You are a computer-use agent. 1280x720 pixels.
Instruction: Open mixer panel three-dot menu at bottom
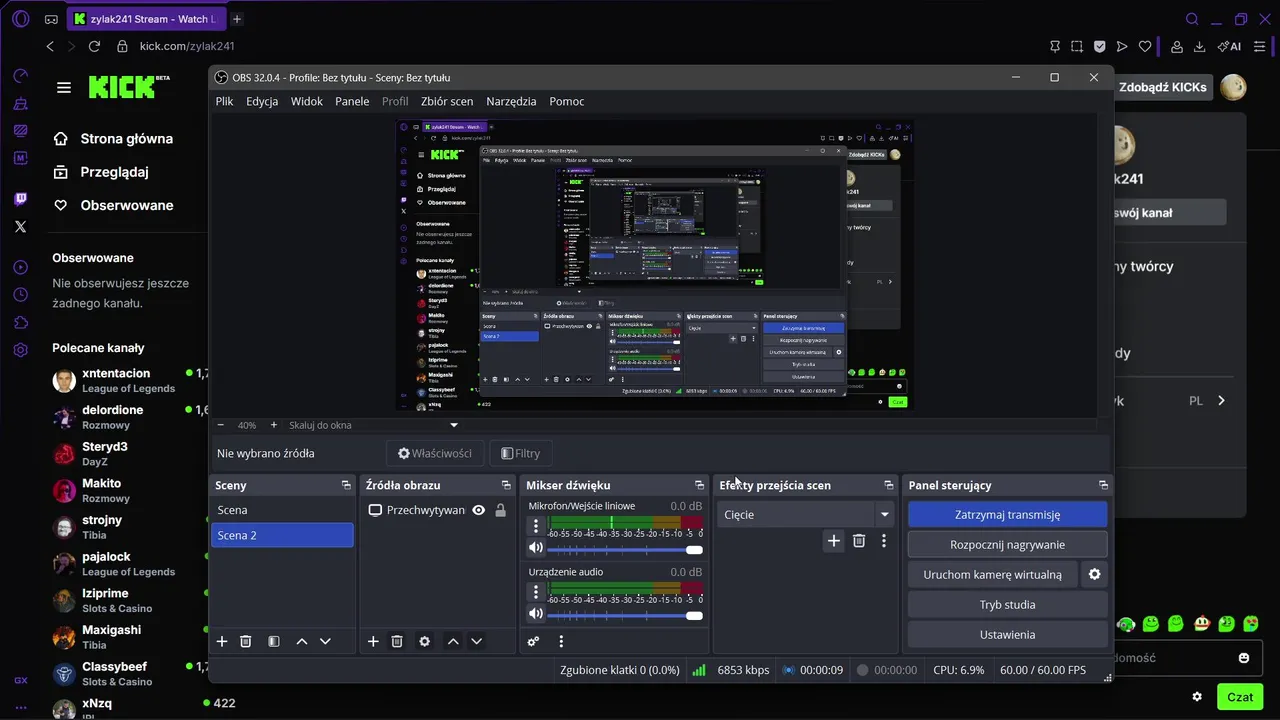click(x=561, y=642)
